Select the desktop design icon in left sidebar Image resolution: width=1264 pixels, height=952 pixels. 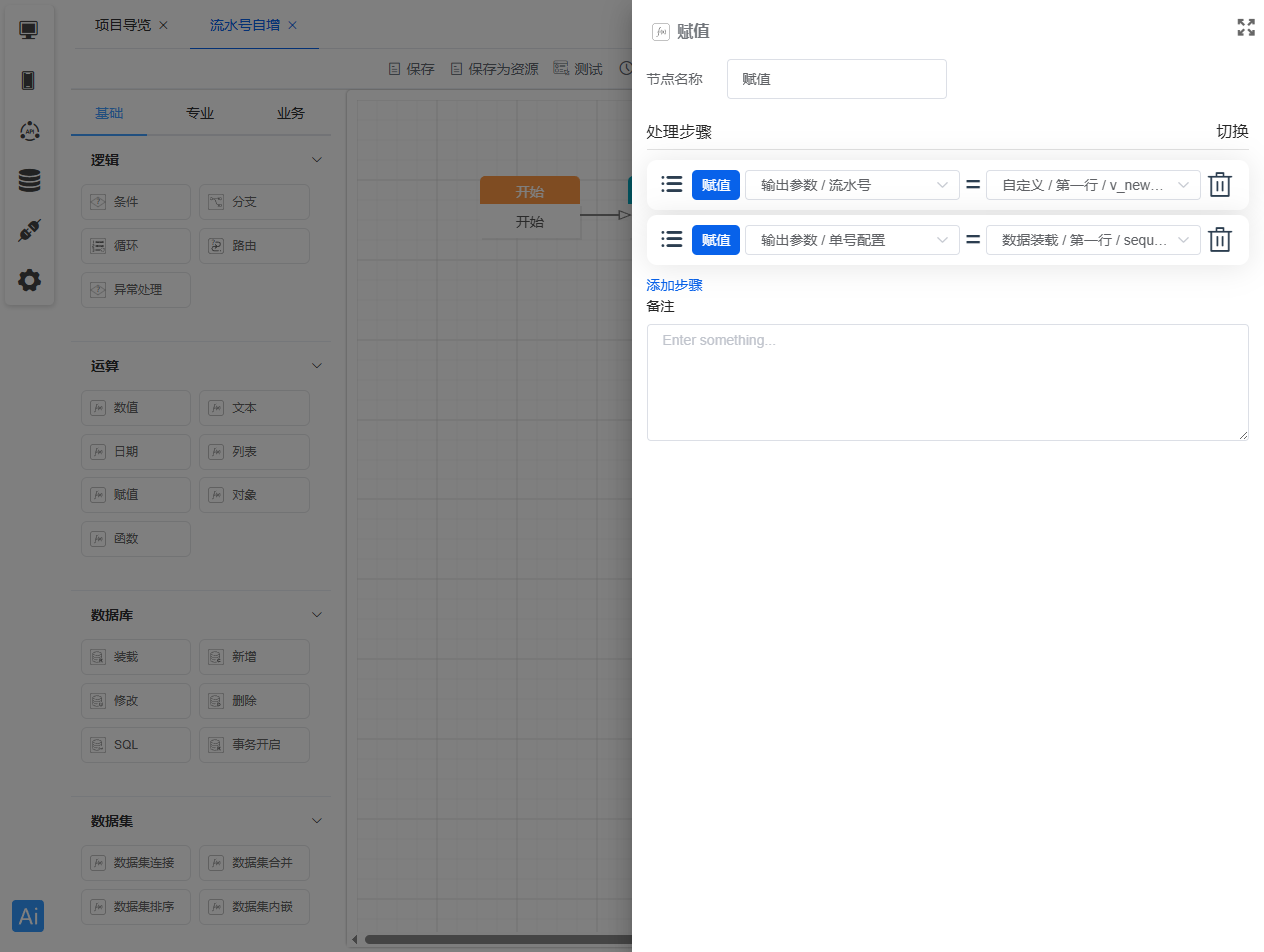coord(28,29)
